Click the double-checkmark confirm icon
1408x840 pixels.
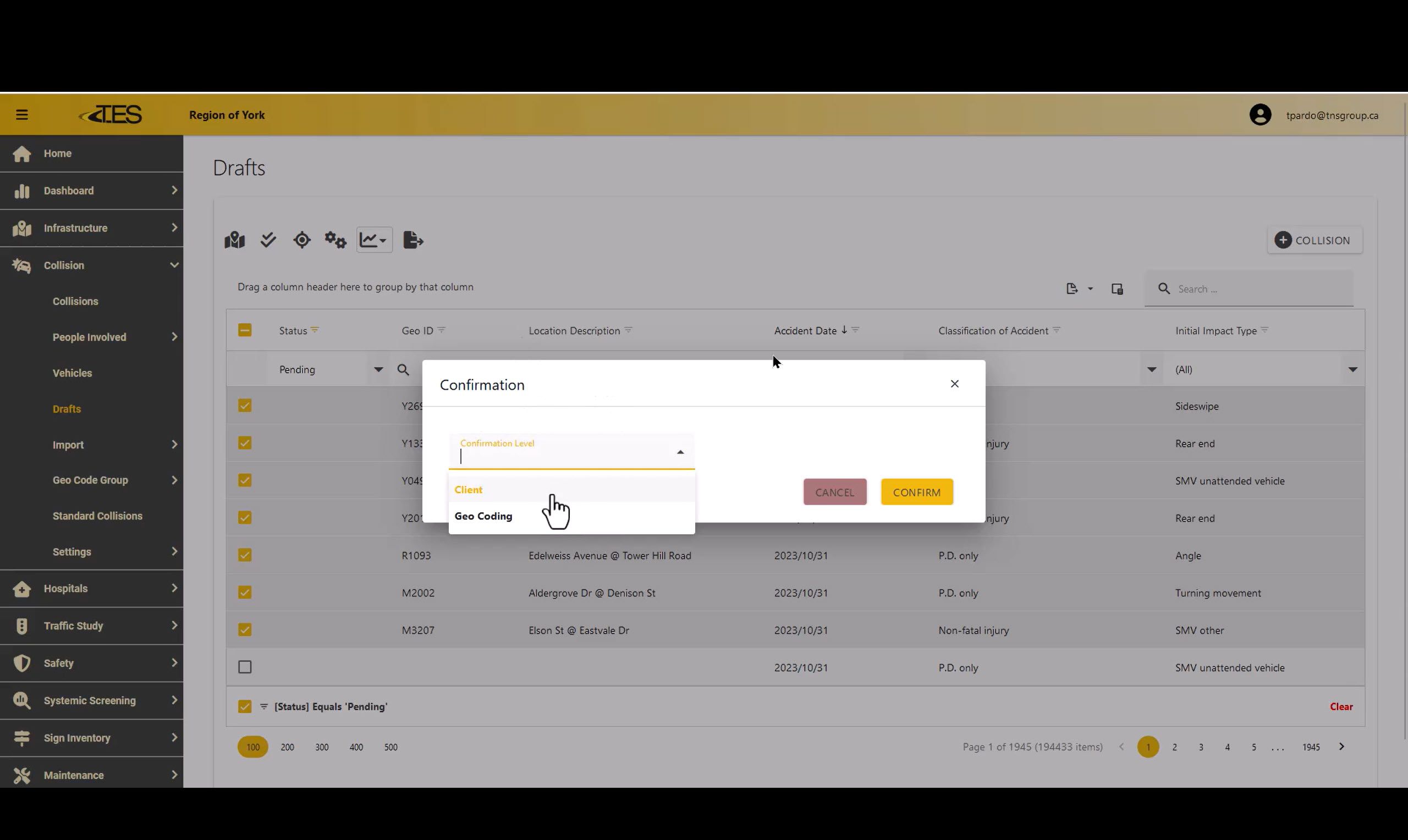[268, 240]
